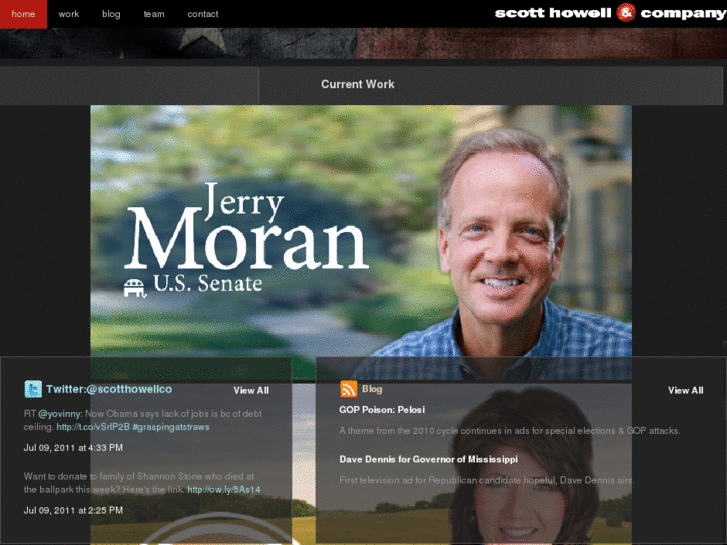Open the Blog heading link

click(372, 389)
